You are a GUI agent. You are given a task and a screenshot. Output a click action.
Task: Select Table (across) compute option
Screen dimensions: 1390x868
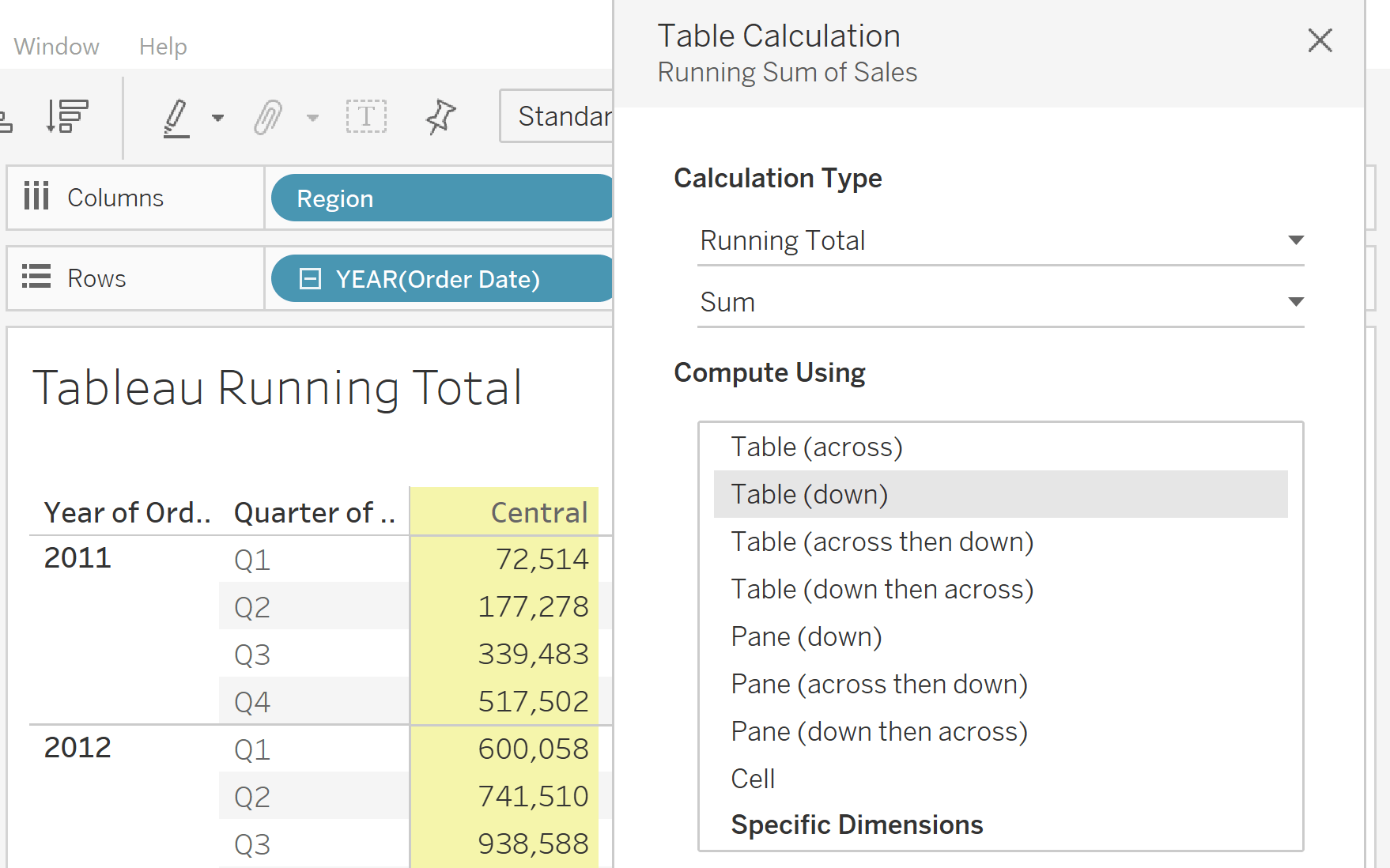[x=816, y=447]
